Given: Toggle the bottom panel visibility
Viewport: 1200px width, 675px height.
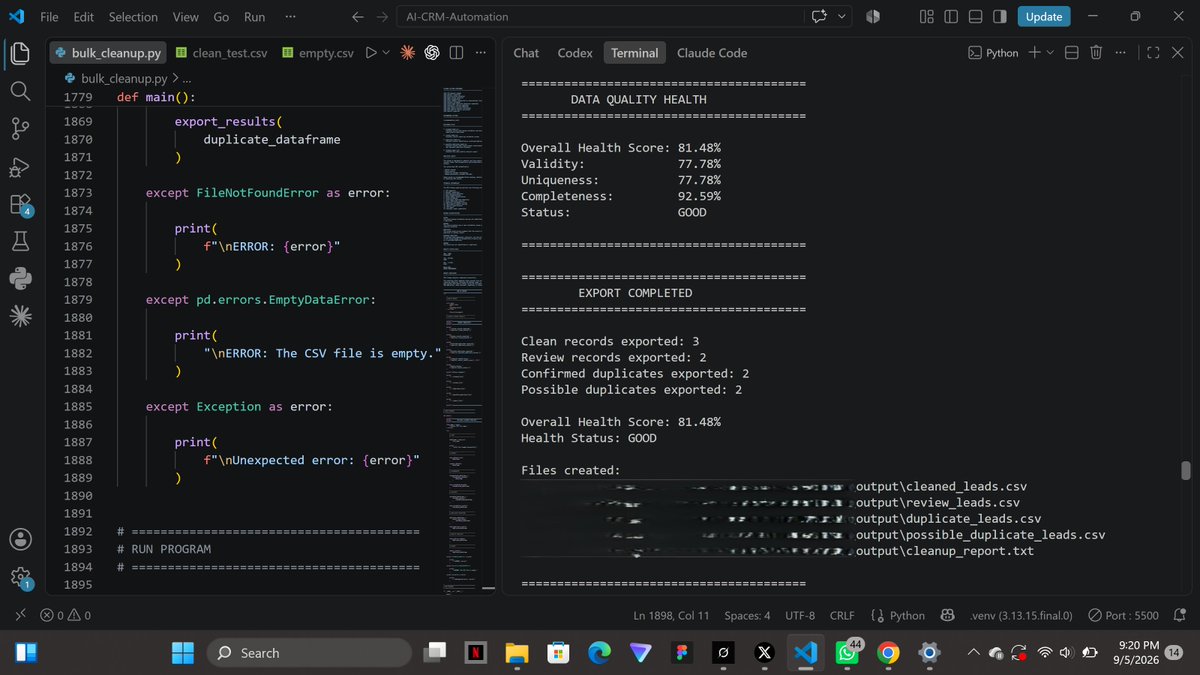Looking at the screenshot, I should (975, 17).
